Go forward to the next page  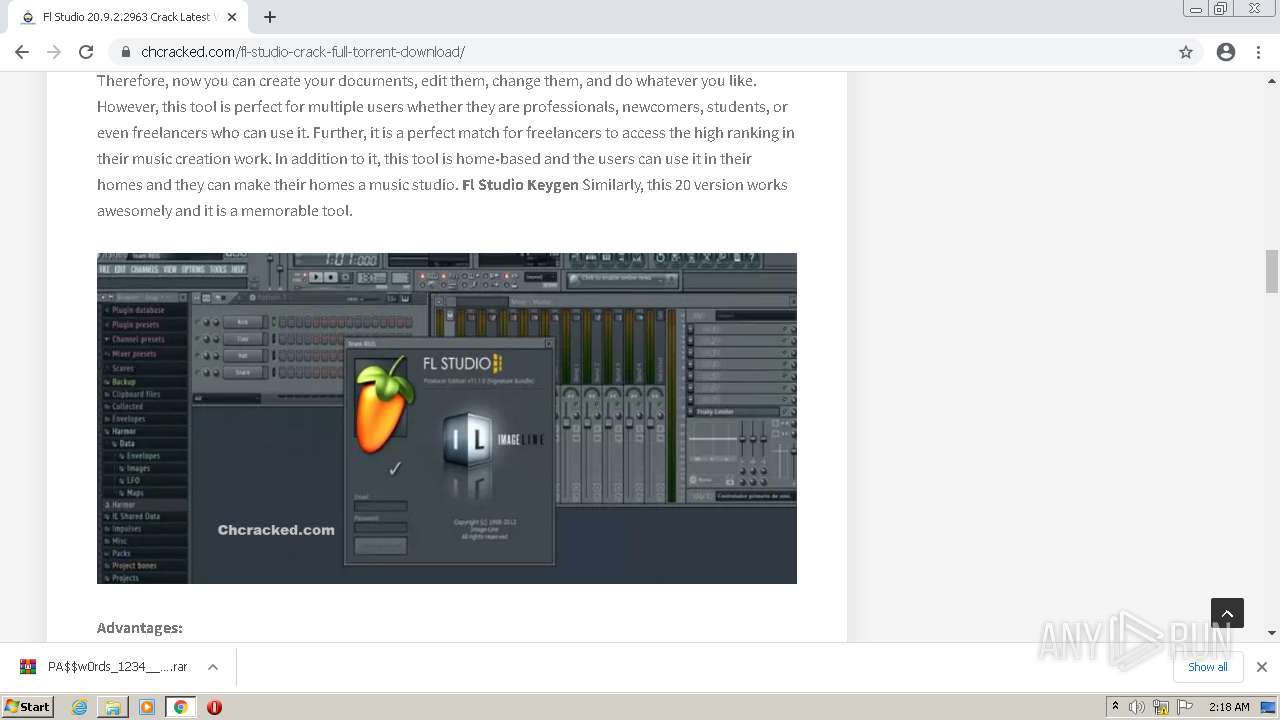54,52
